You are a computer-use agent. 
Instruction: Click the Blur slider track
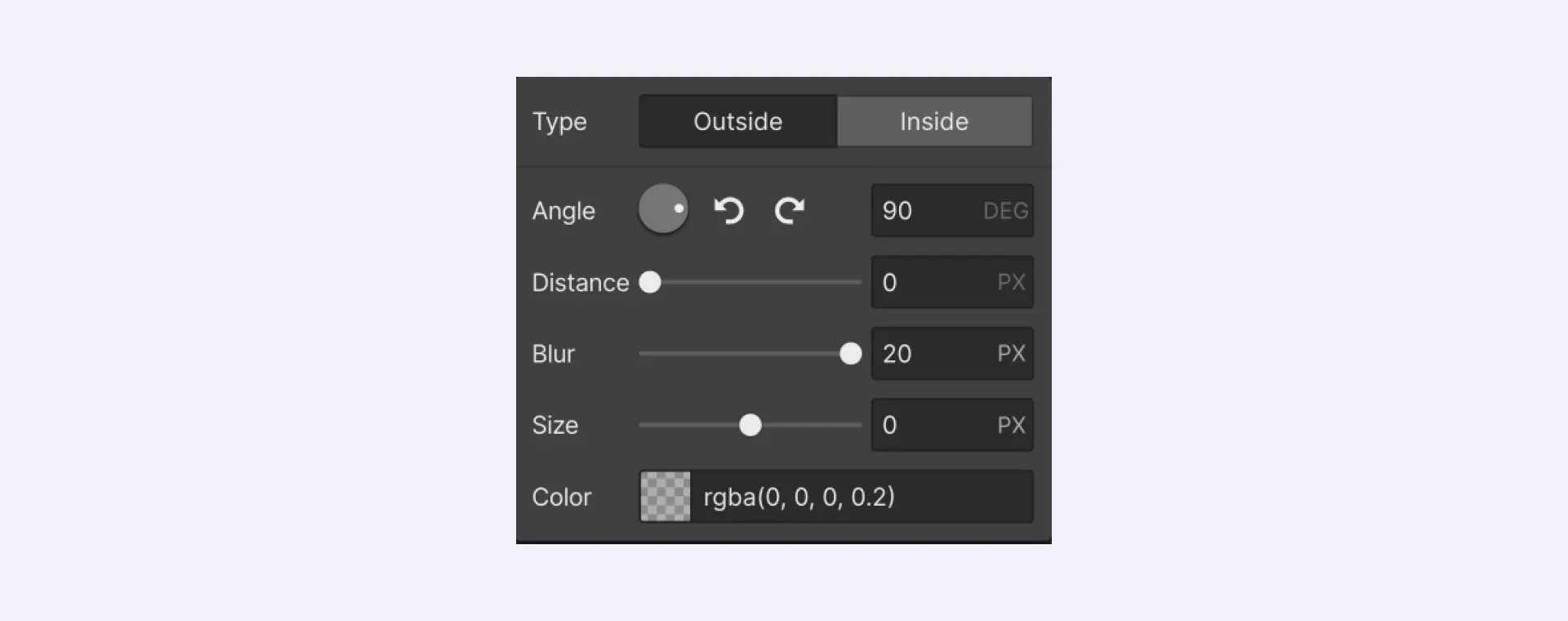(751, 354)
